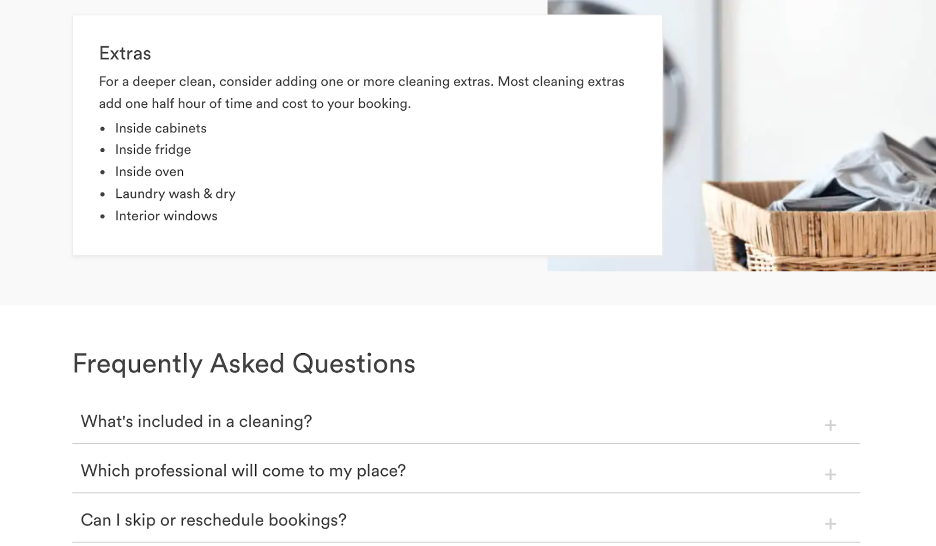Click "Laundry wash & dry" in extras list
The image size is (936, 546).
point(175,194)
